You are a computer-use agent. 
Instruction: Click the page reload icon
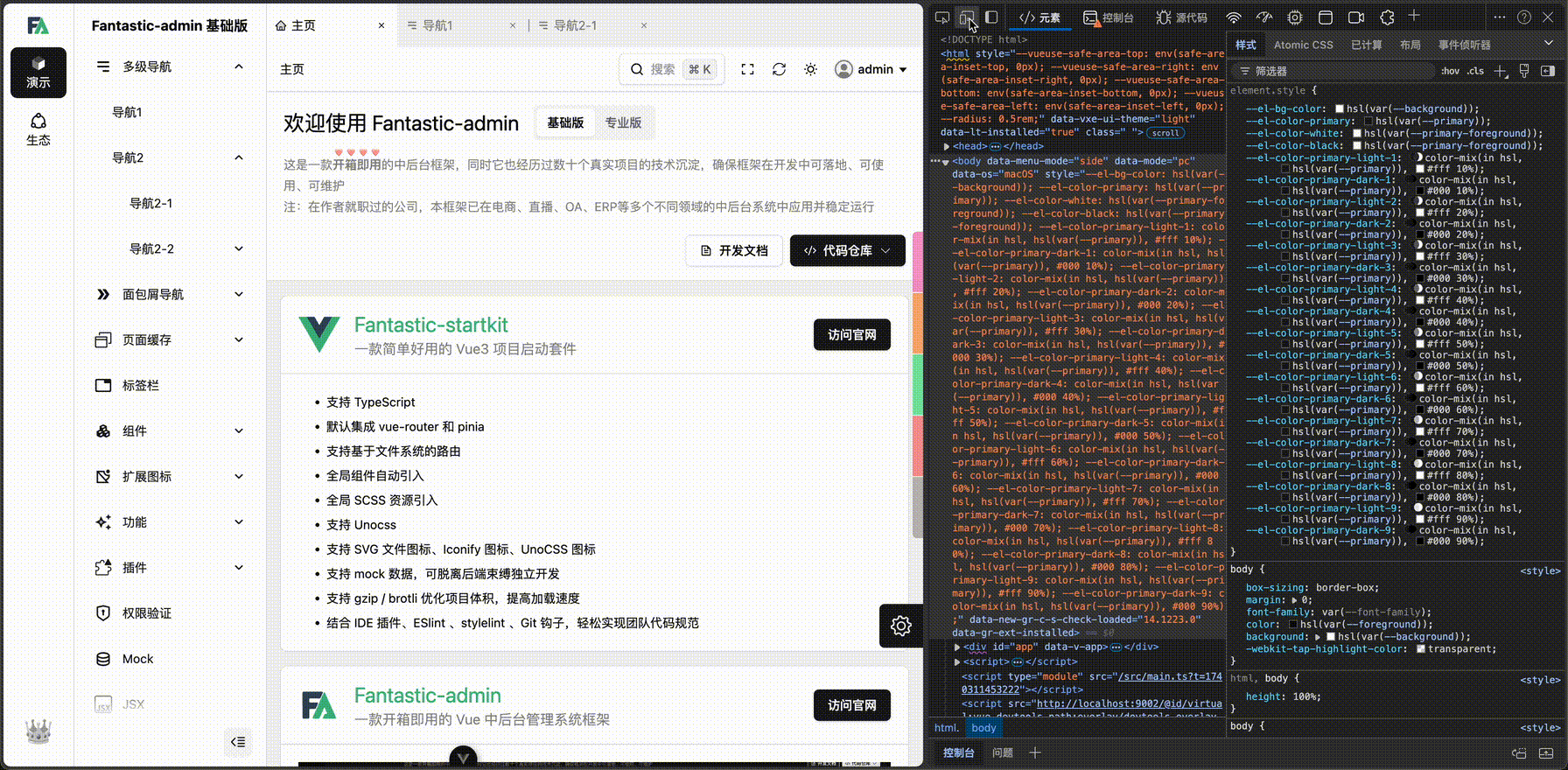(779, 69)
